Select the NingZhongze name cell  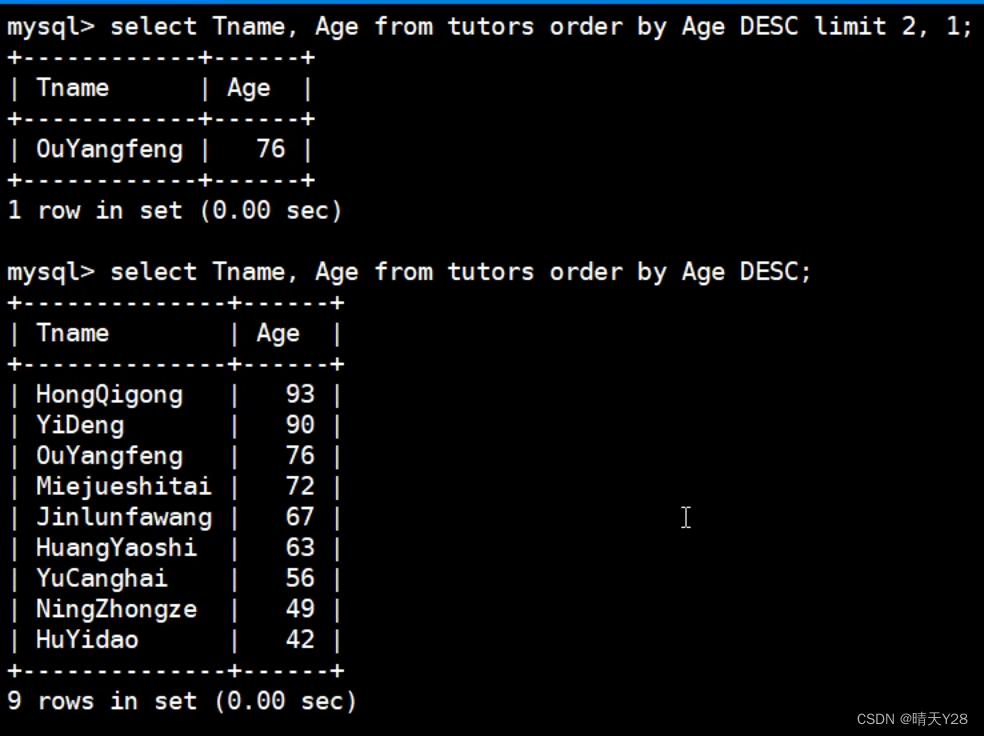click(x=117, y=611)
